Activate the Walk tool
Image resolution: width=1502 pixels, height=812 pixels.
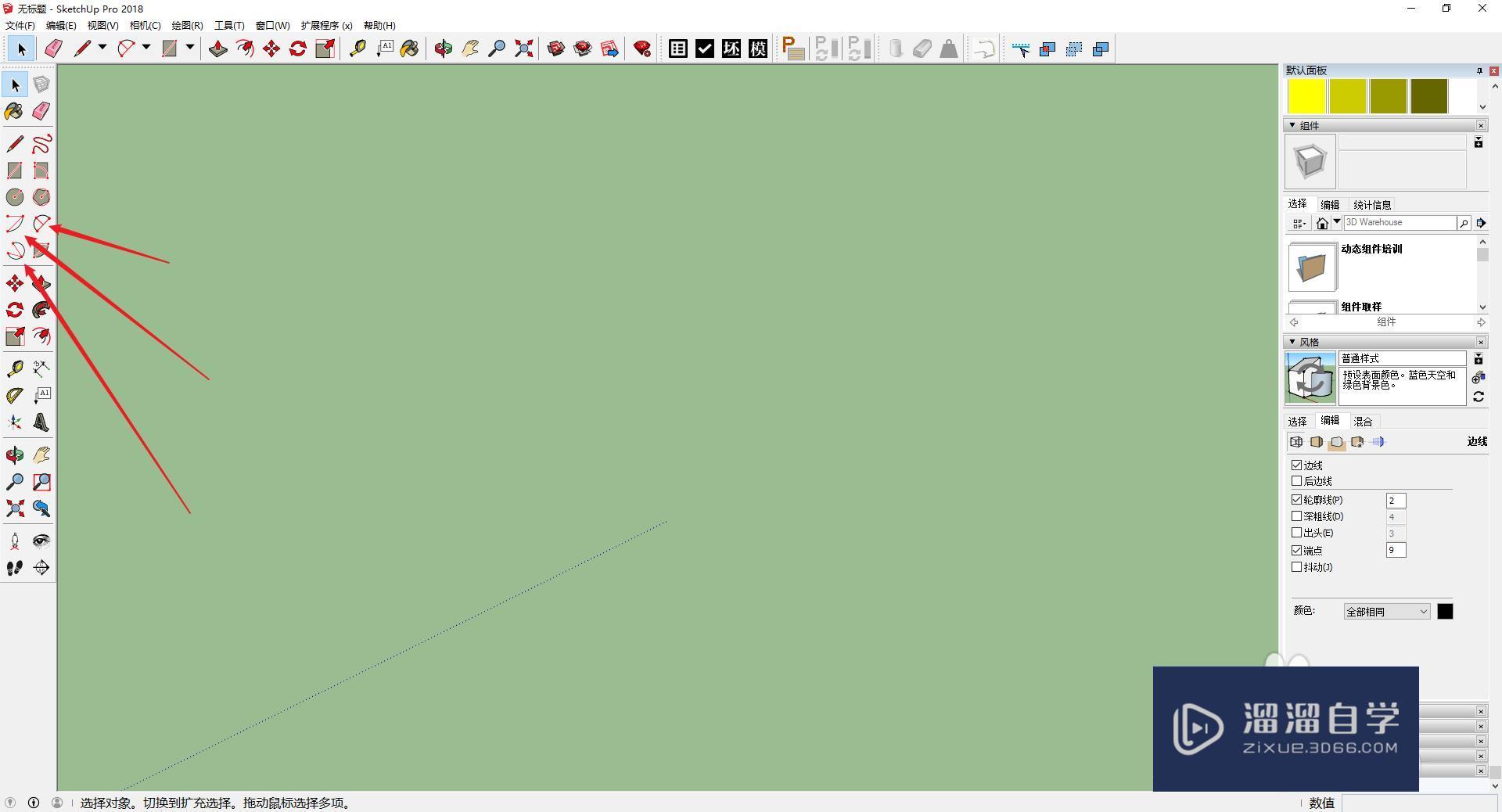click(13, 568)
